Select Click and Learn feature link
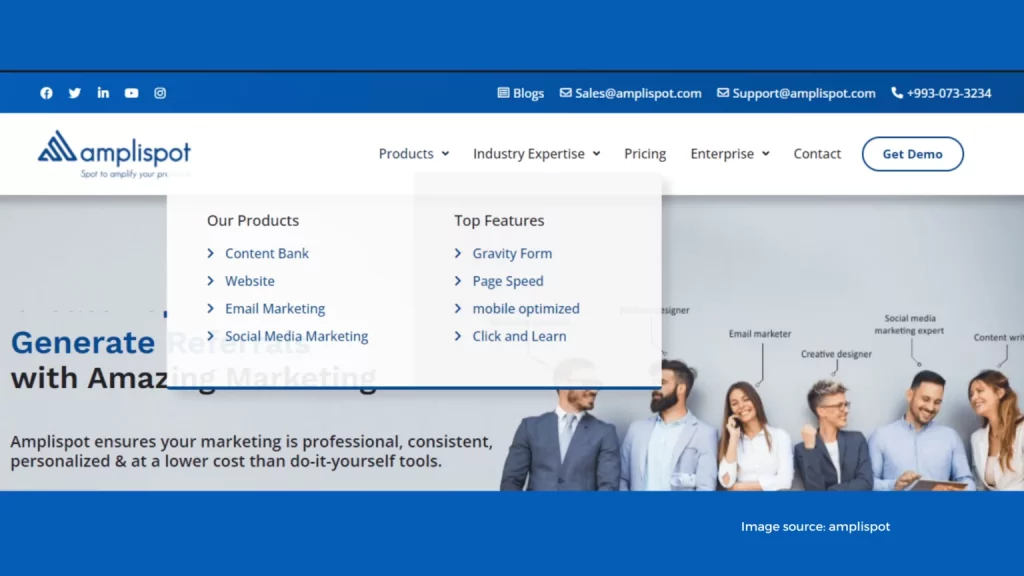The width and height of the screenshot is (1024, 576). click(519, 336)
